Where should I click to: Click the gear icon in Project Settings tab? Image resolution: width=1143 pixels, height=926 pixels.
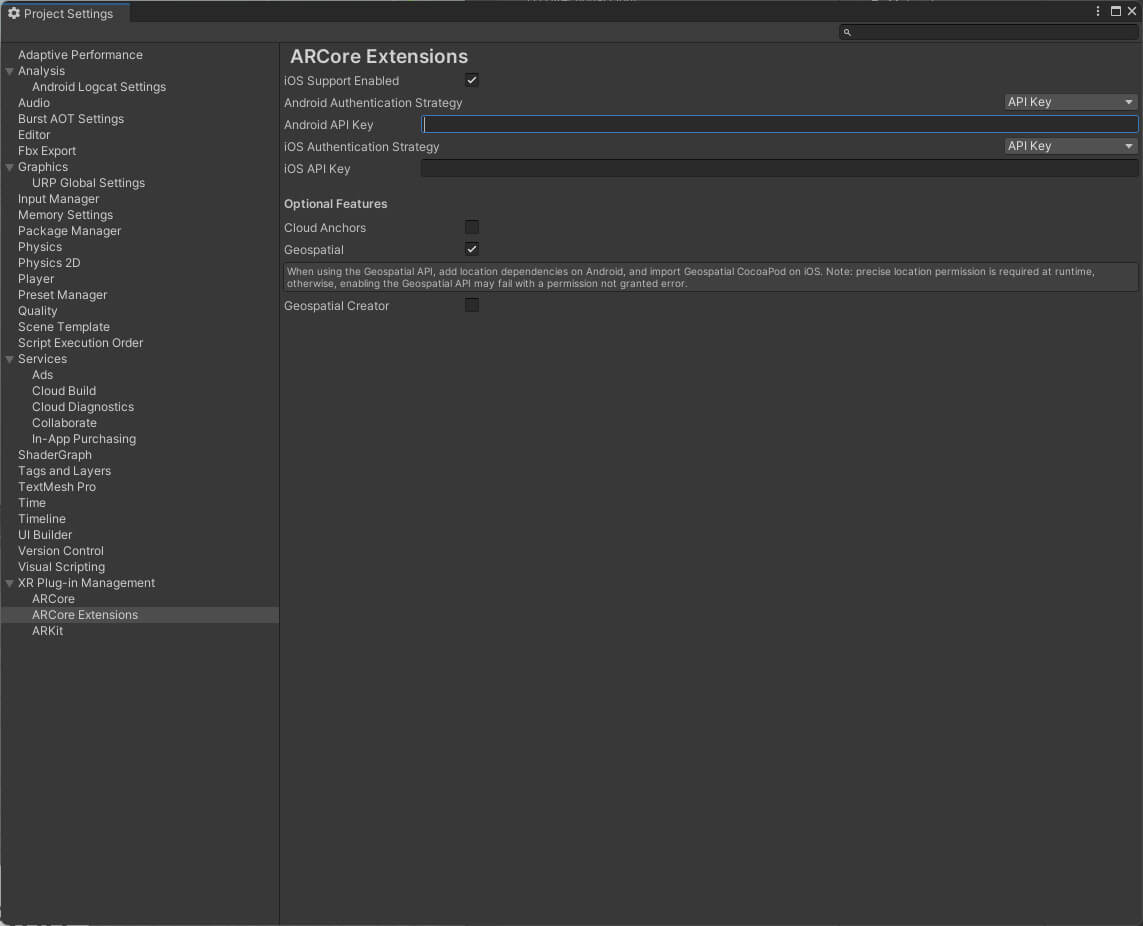tap(13, 13)
